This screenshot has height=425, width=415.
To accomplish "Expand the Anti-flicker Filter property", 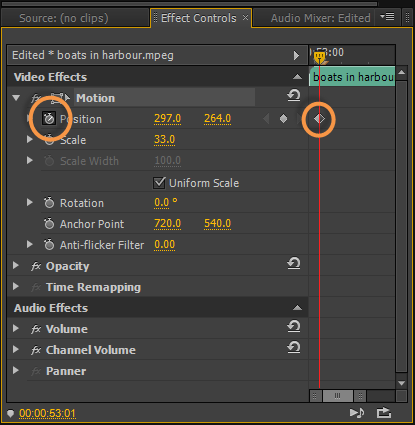I will tap(30, 244).
